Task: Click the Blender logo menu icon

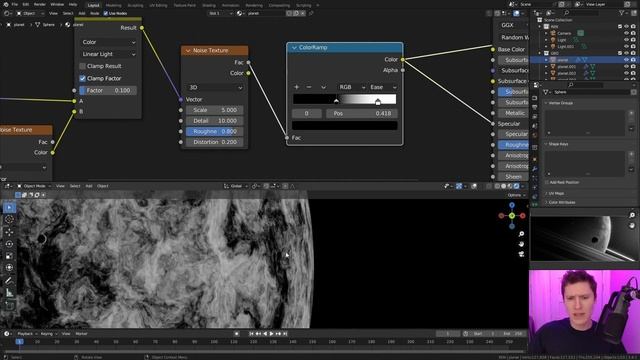Action: 6,4
